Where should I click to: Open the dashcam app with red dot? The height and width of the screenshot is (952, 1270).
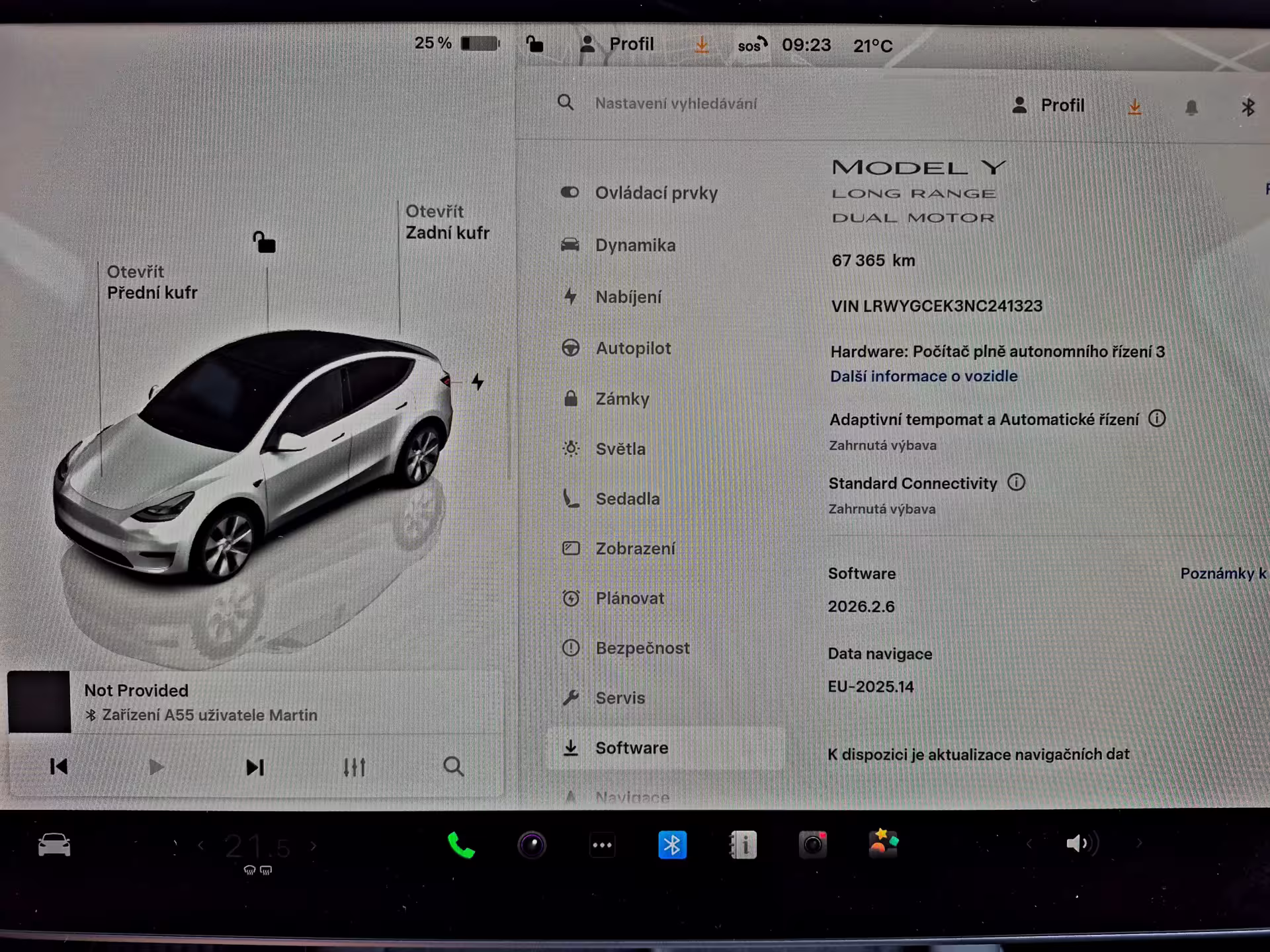coord(813,845)
